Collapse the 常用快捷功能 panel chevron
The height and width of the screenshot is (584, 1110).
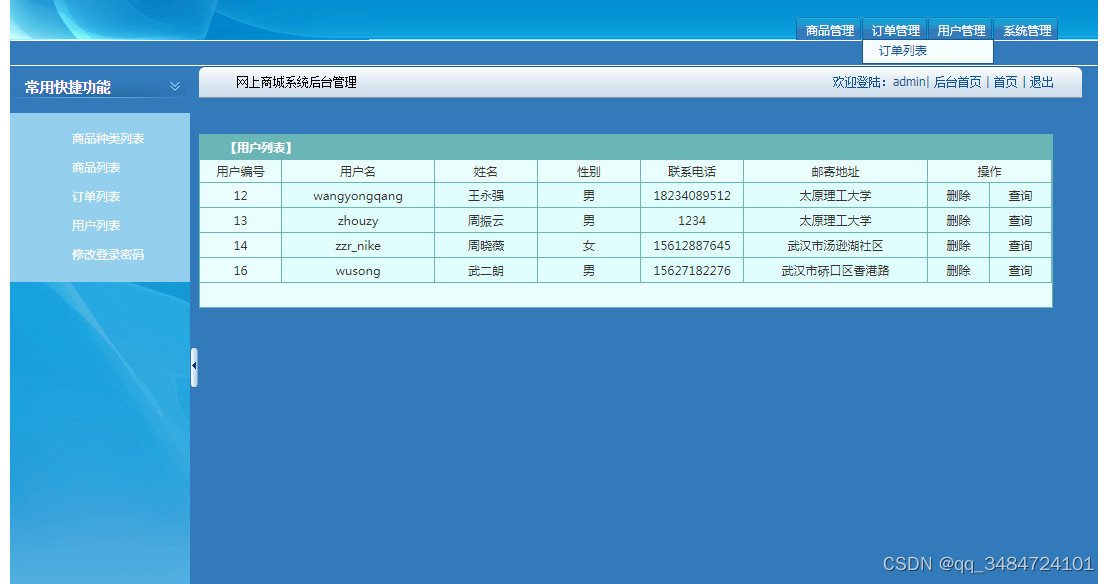coord(175,86)
